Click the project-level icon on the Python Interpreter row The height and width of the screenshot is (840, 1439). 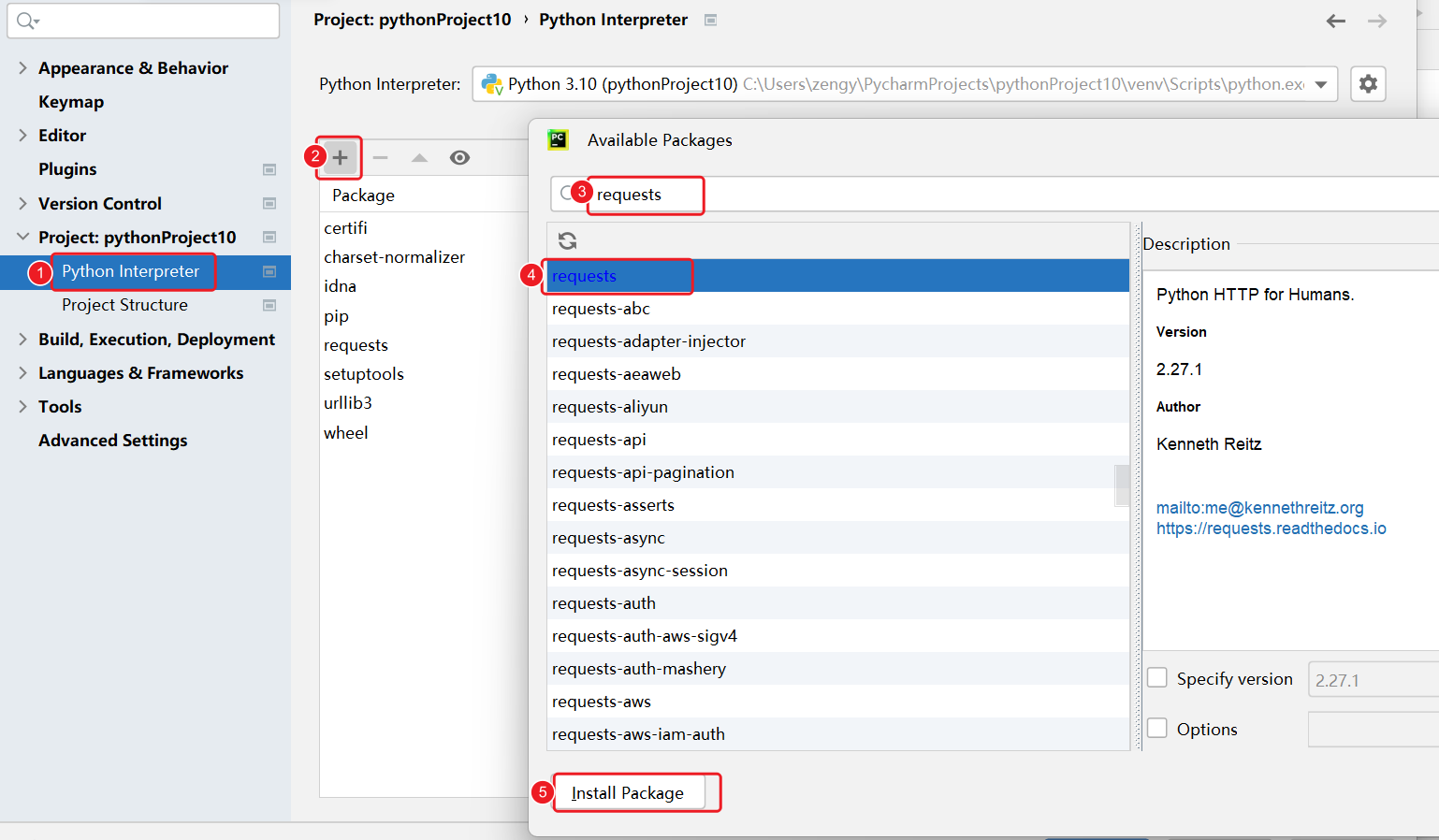click(269, 271)
